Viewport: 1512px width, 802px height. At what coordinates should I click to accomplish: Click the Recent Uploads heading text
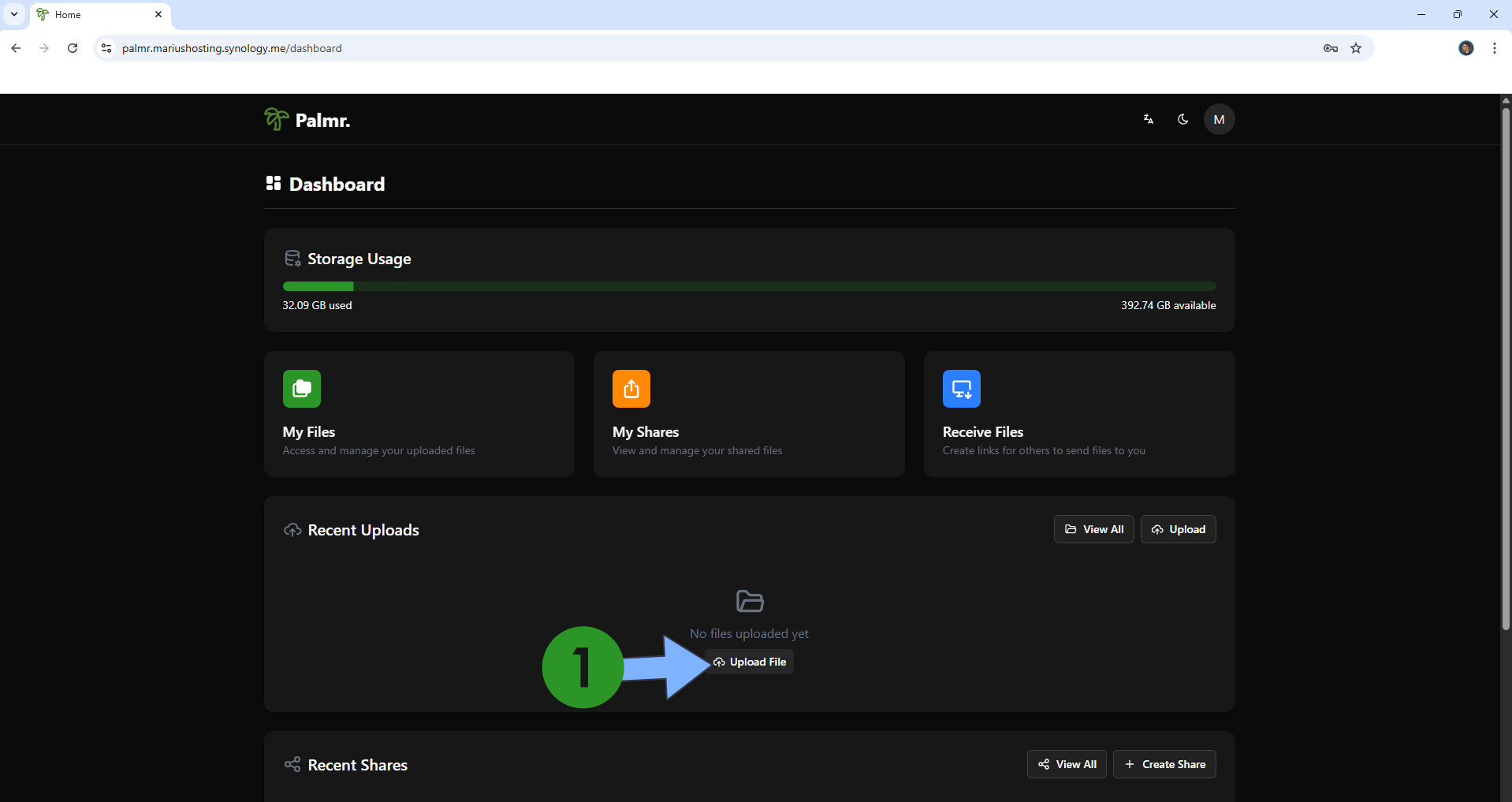363,530
